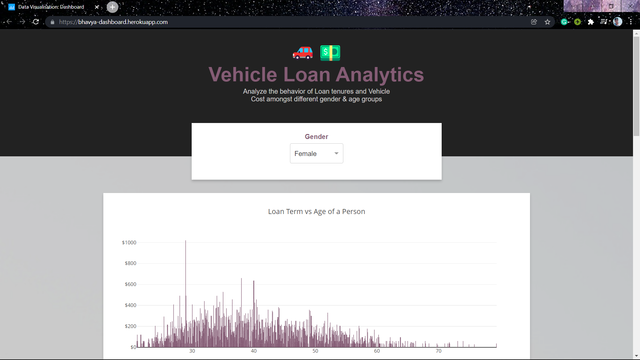
Task: Click the x-axis tick label 60
Action: click(377, 351)
